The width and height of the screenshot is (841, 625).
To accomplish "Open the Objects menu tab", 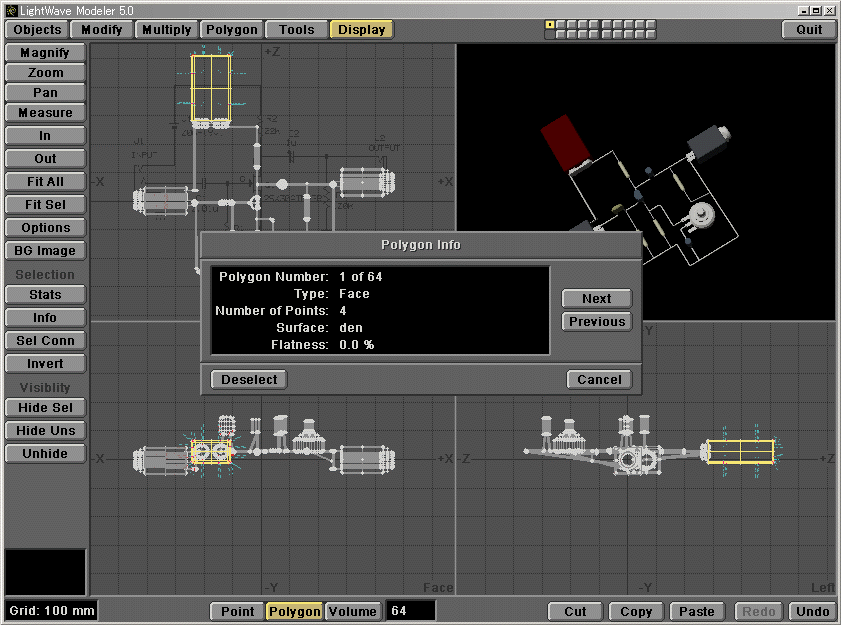I will pyautogui.click(x=37, y=29).
